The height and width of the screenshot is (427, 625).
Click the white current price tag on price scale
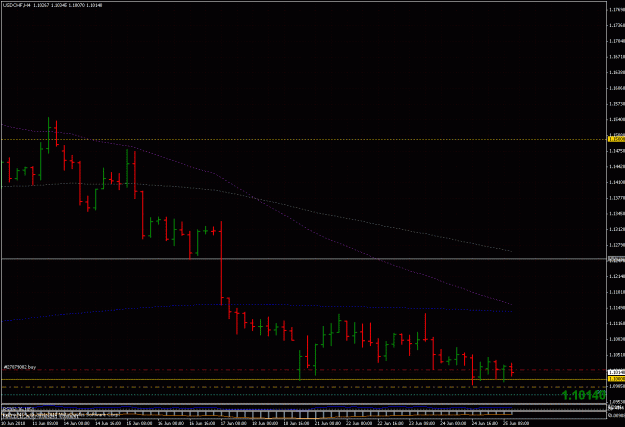(x=616, y=372)
